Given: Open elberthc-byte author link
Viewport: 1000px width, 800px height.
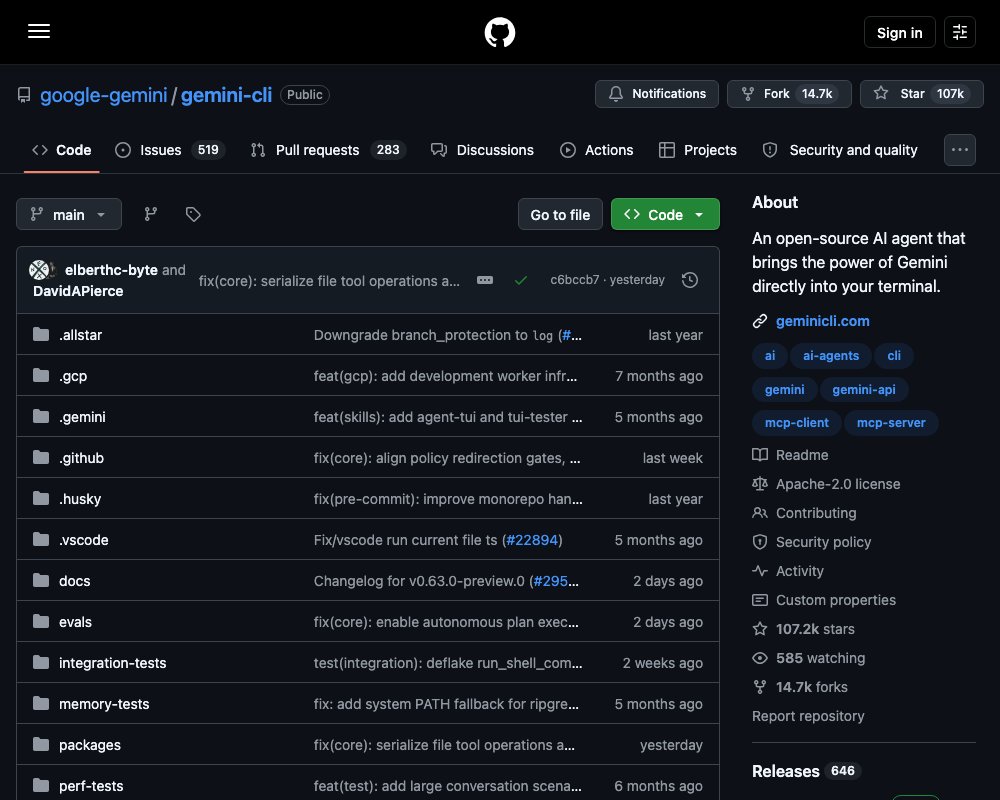Looking at the screenshot, I should (x=111, y=270).
